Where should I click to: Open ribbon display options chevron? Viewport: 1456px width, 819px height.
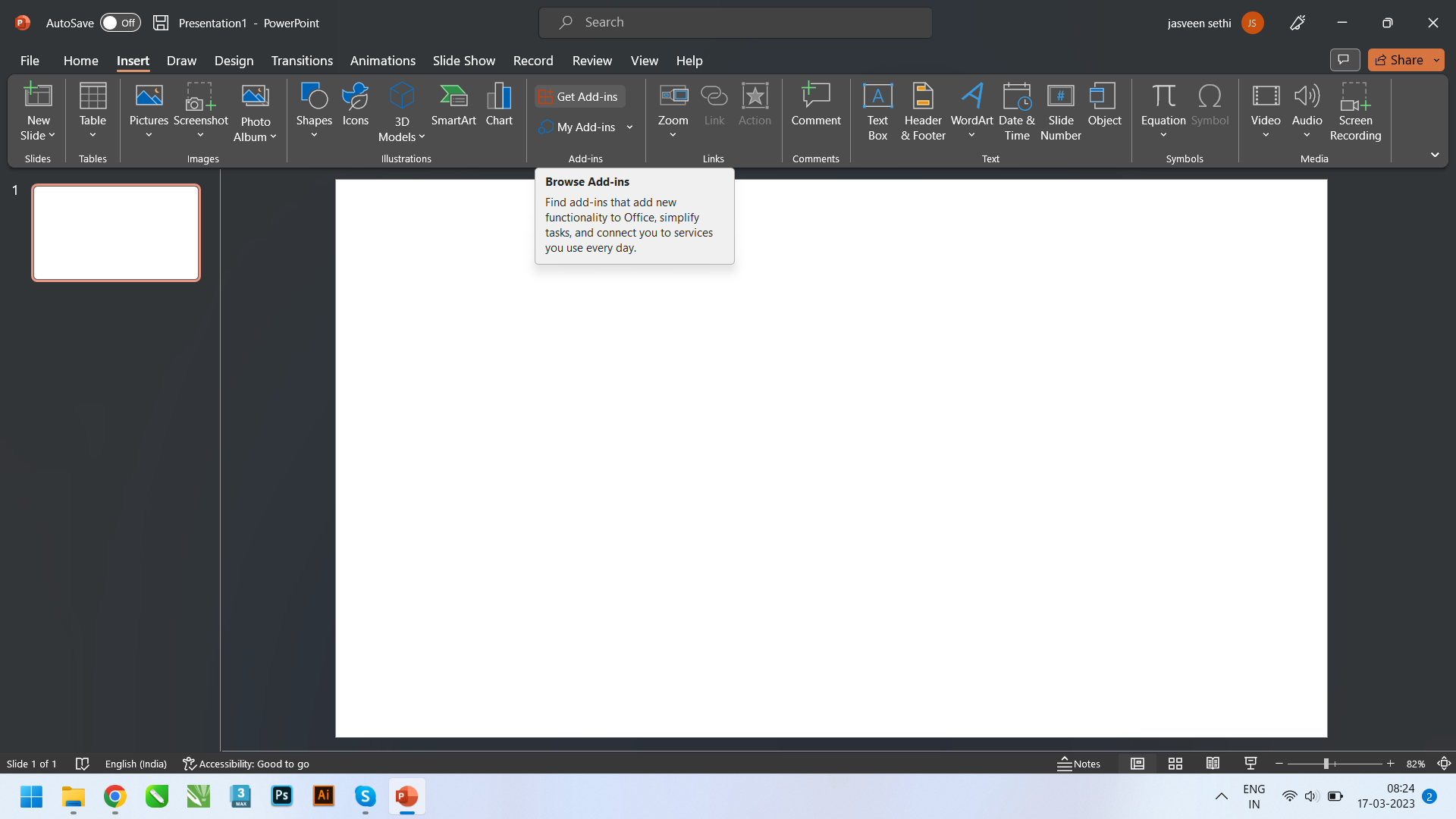[1435, 155]
